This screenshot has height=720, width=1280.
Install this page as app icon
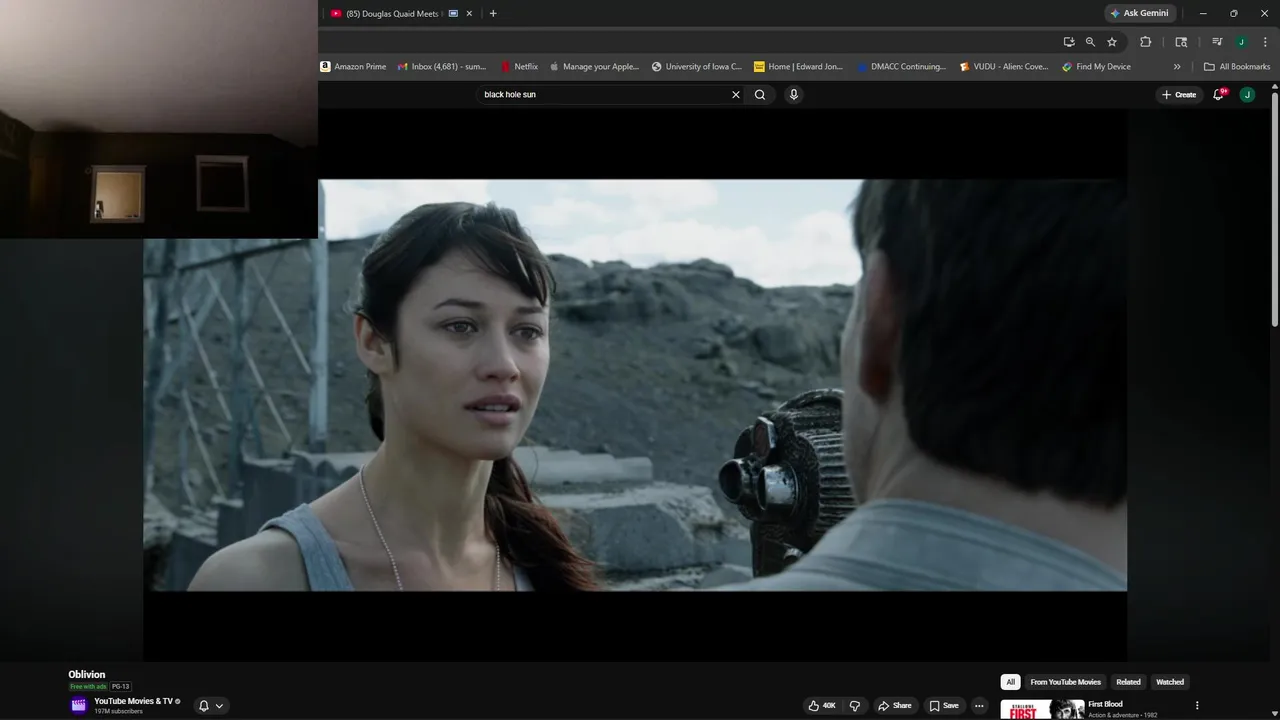[1069, 42]
